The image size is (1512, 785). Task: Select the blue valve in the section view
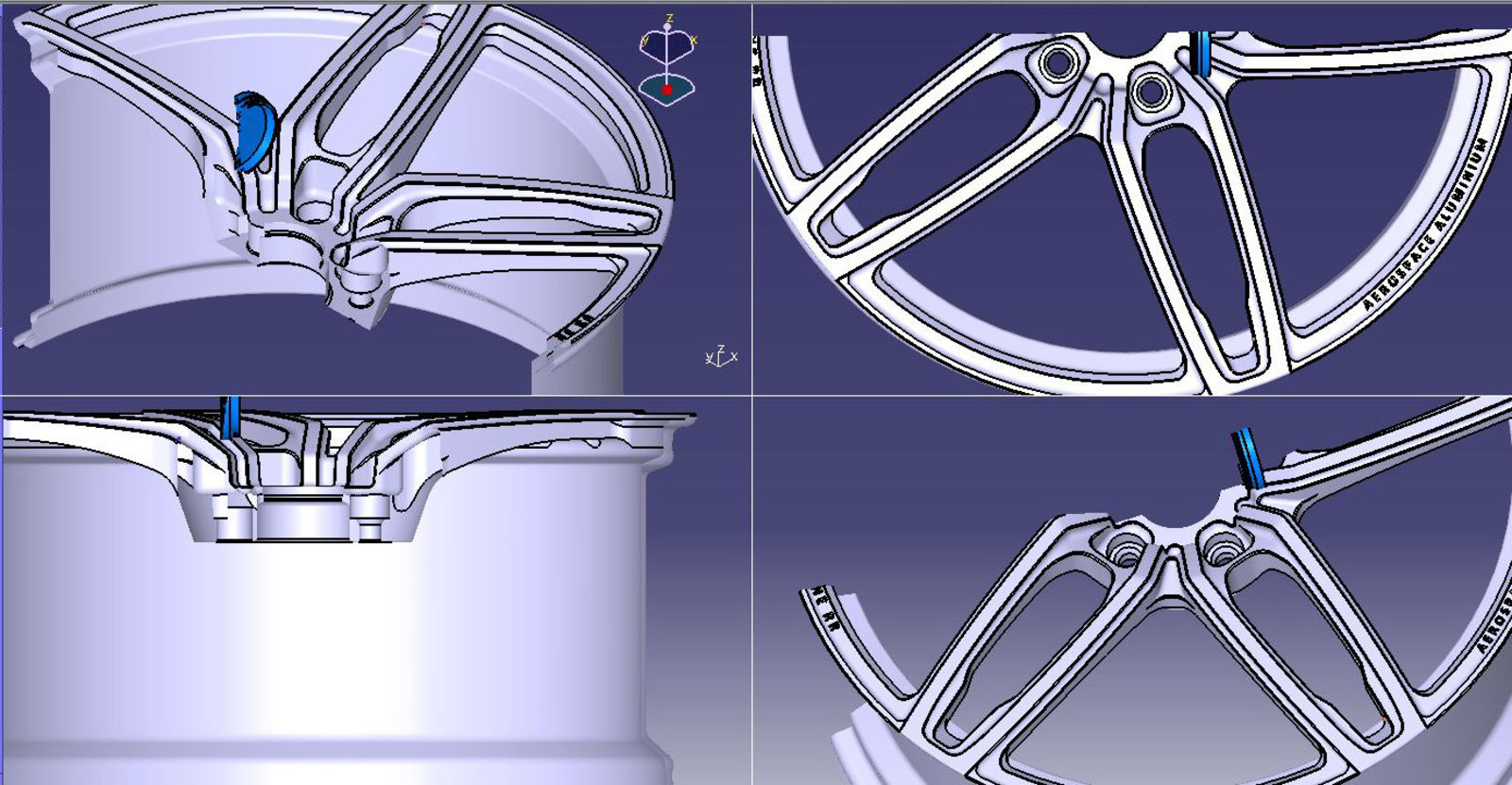click(230, 417)
